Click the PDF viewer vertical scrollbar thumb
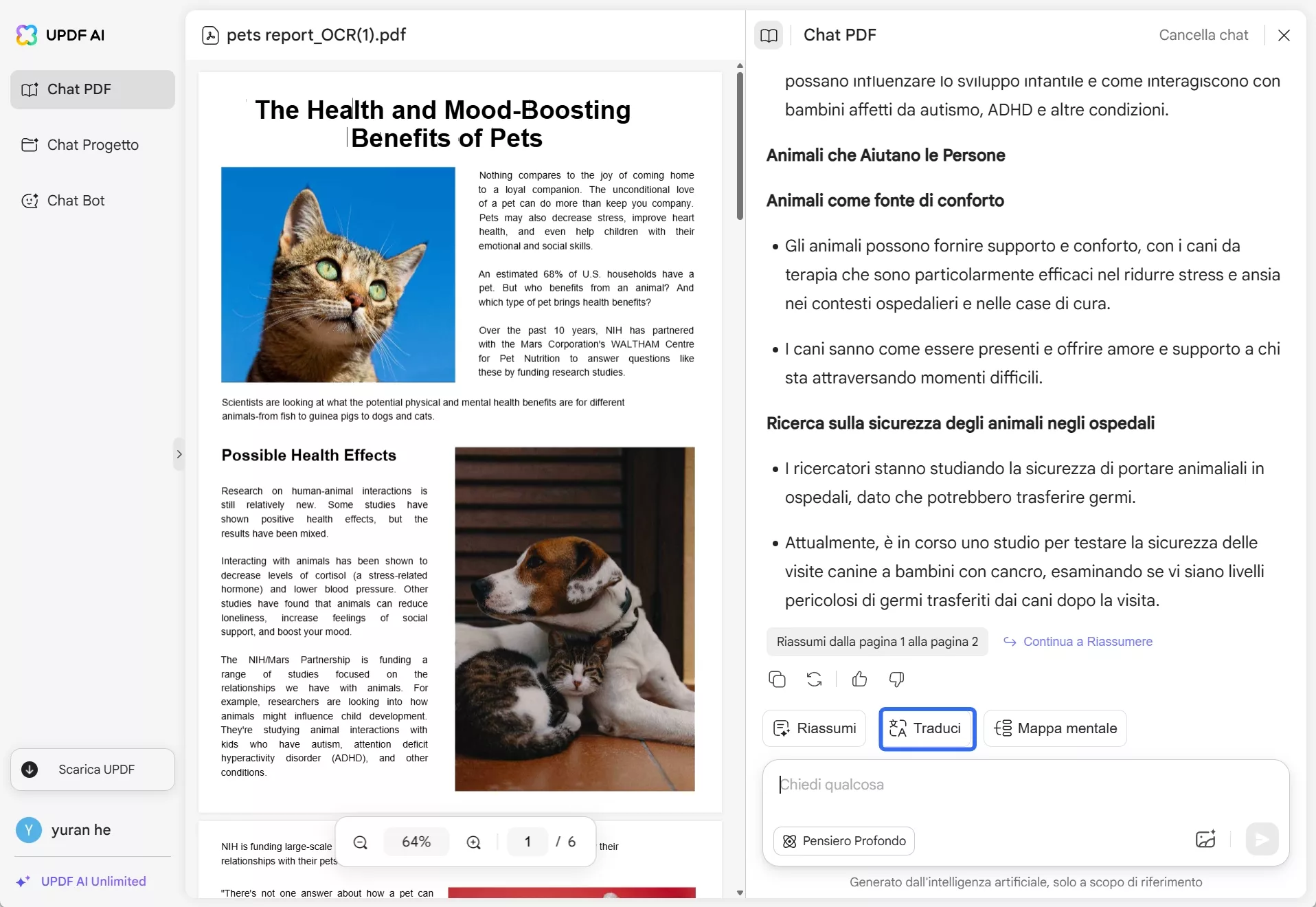The height and width of the screenshot is (907, 1316). [x=740, y=146]
